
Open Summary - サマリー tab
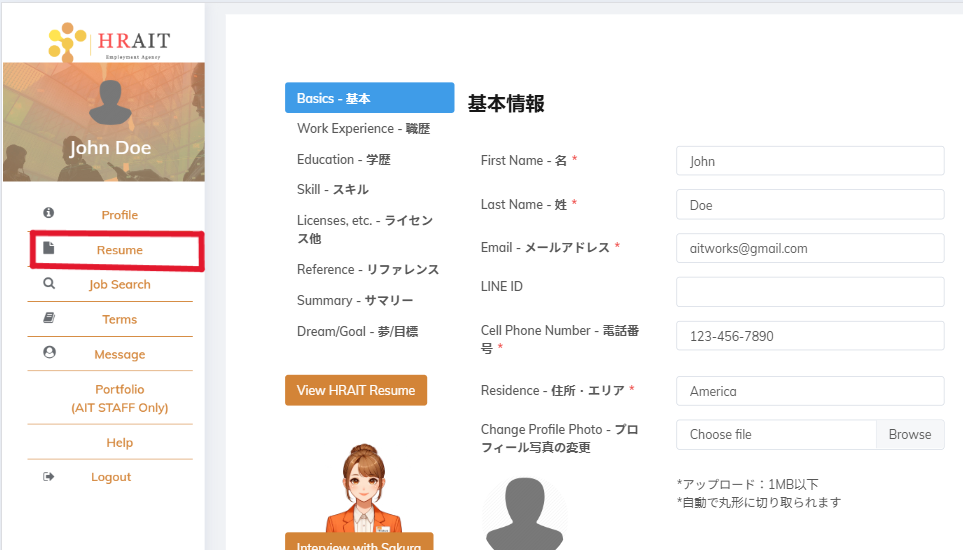355,300
